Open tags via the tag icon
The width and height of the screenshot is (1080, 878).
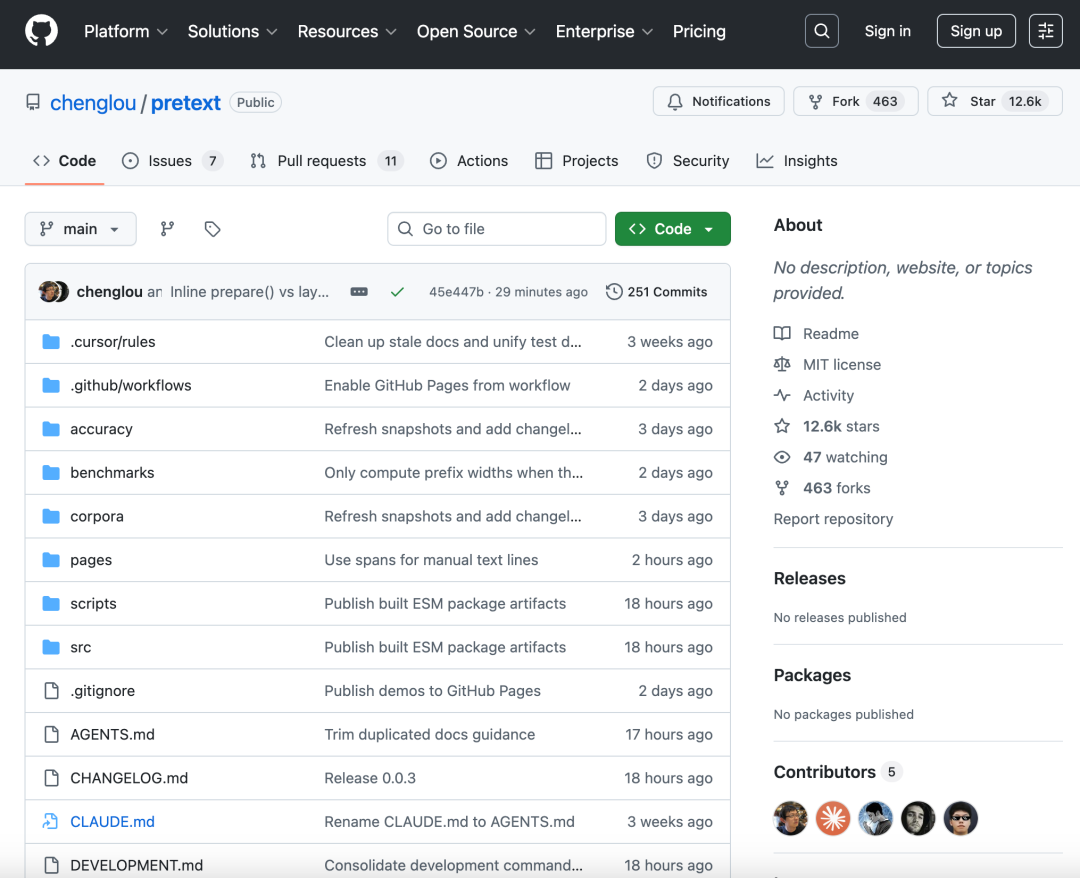(212, 228)
